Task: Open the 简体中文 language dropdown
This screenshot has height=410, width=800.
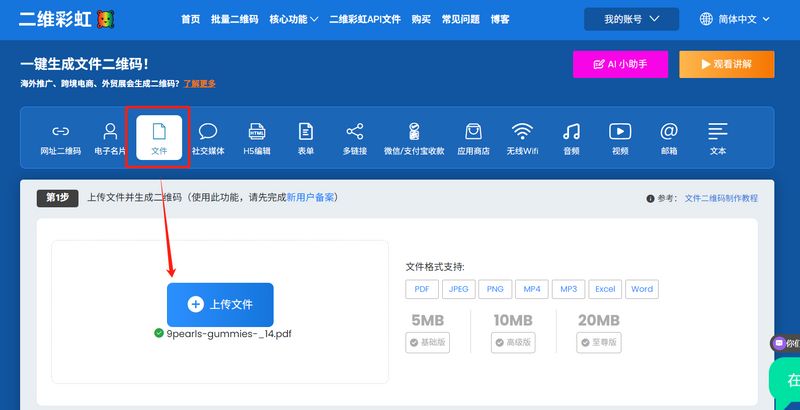Action: click(x=735, y=19)
